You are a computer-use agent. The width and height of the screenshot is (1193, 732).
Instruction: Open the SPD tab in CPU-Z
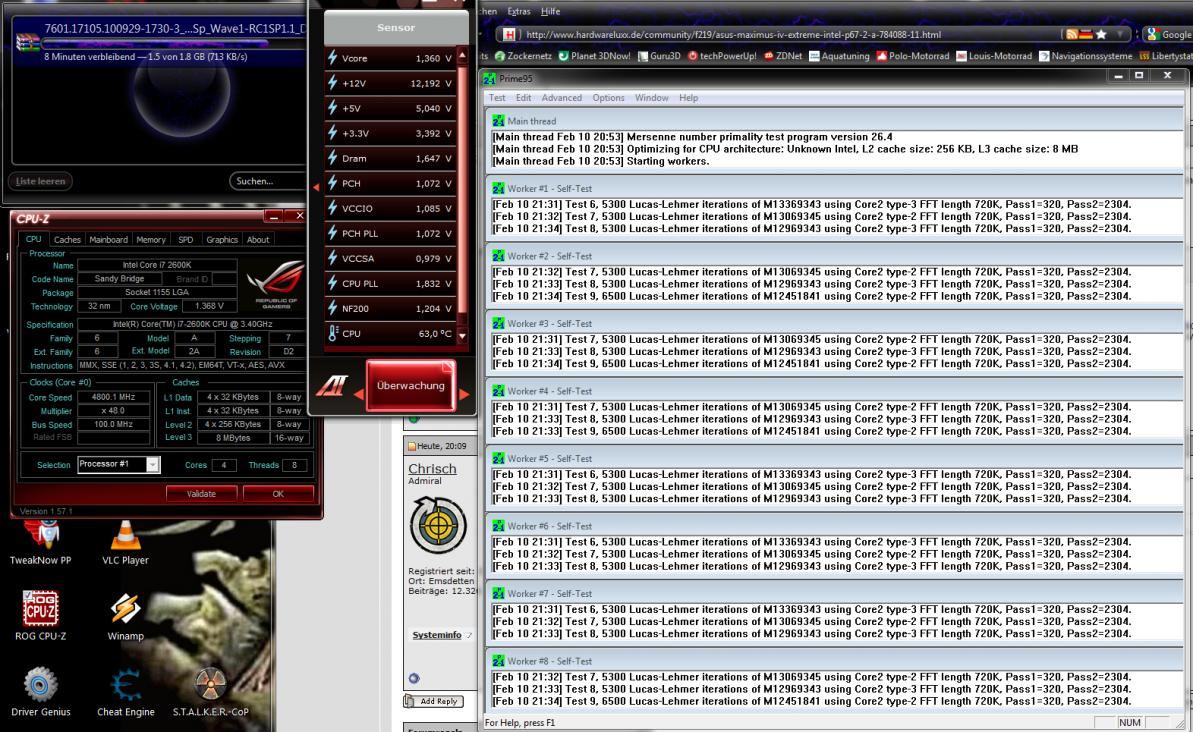(x=186, y=240)
